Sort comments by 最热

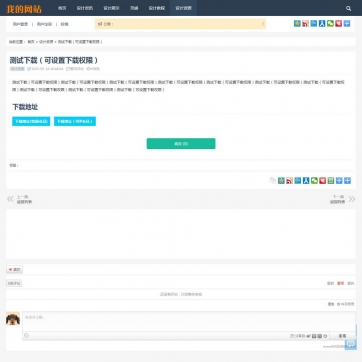tap(351, 283)
